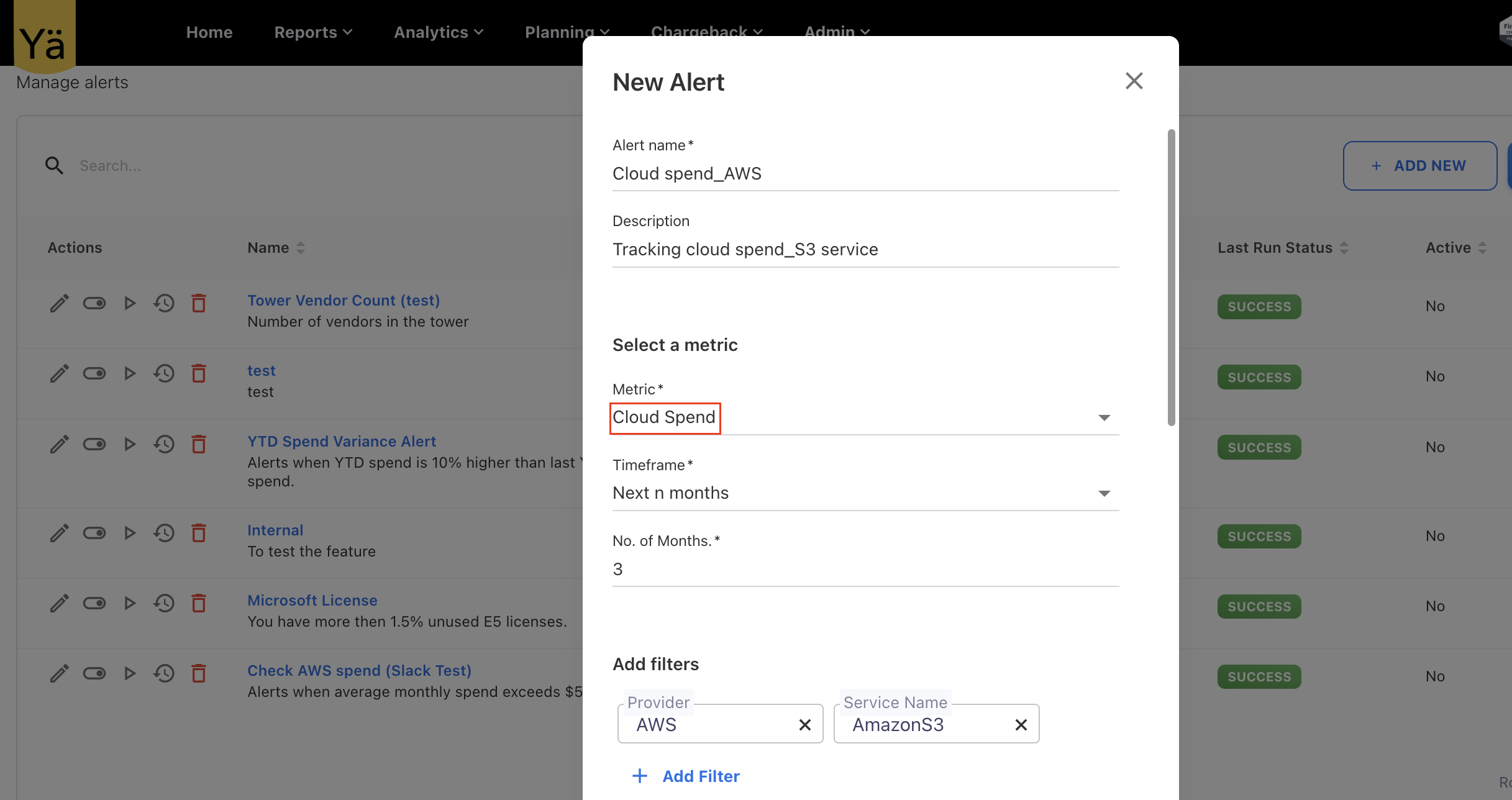This screenshot has width=1512, height=800.
Task: Open the Analytics menu
Action: 439,32
